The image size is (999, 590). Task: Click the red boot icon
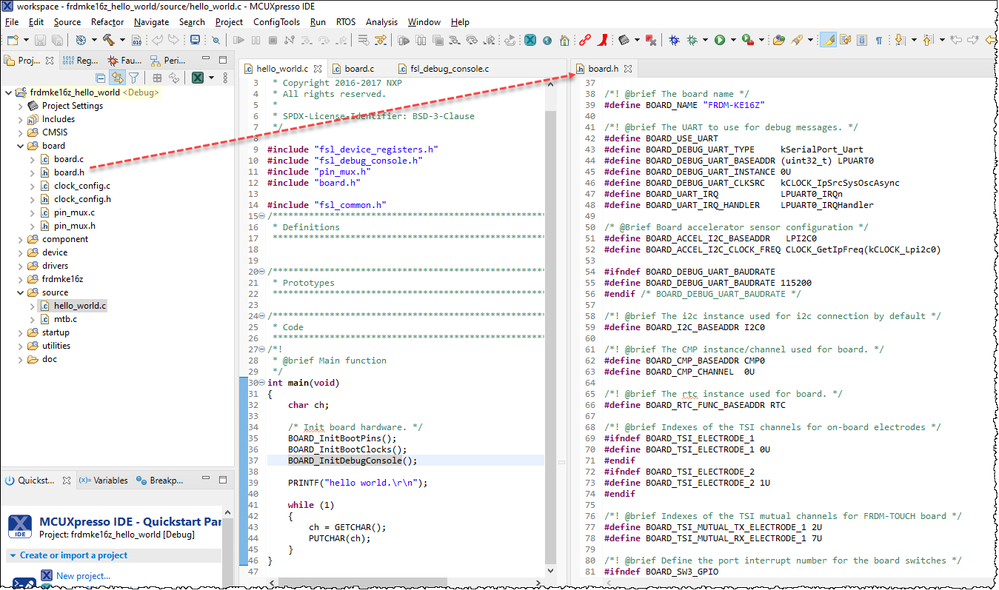coord(602,40)
